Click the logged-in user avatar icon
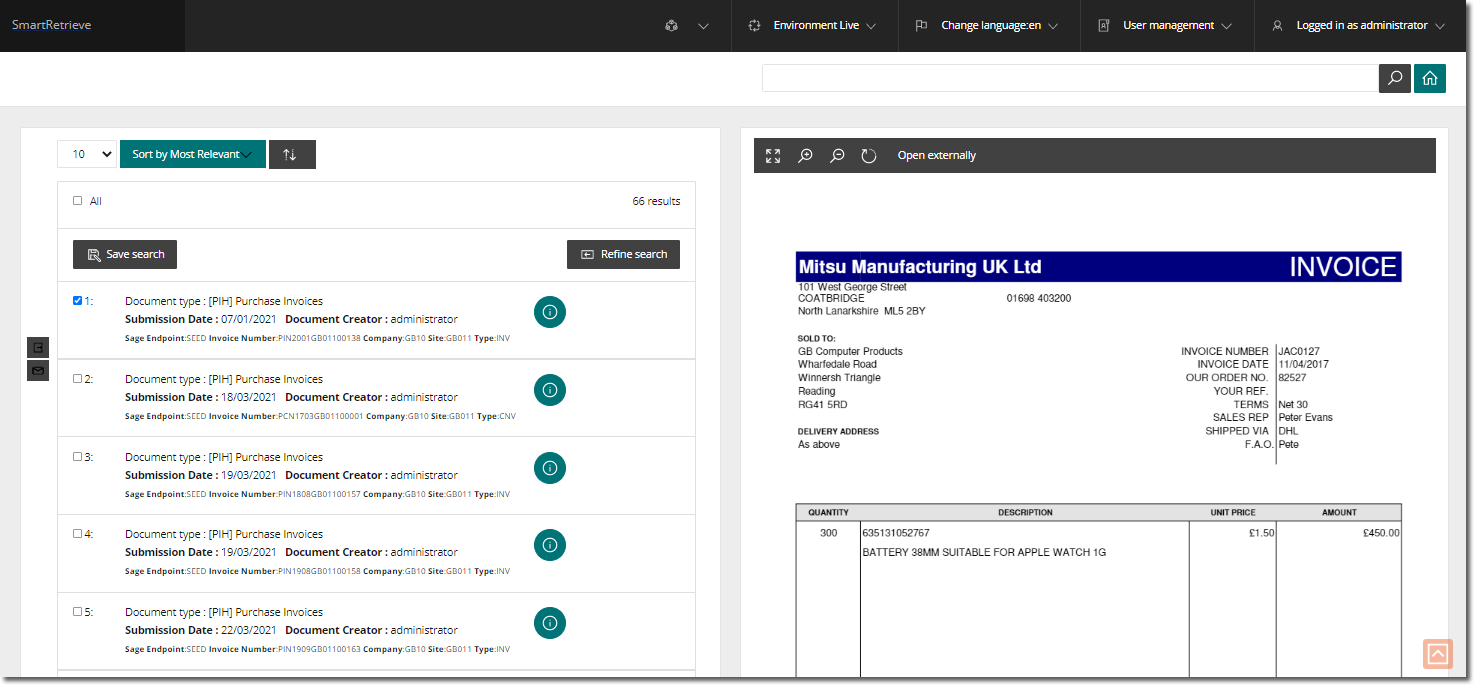The image size is (1474, 685). (1277, 26)
